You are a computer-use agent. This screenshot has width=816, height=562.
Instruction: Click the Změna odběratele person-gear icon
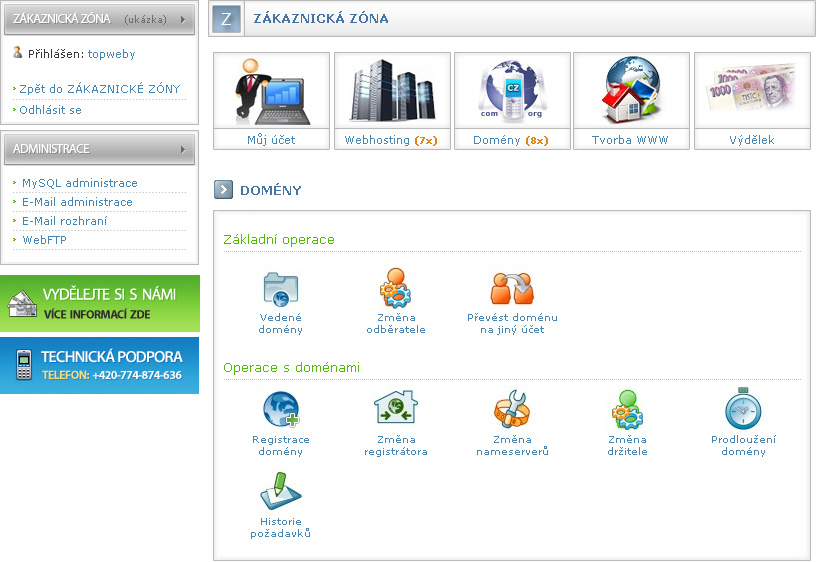[396, 288]
